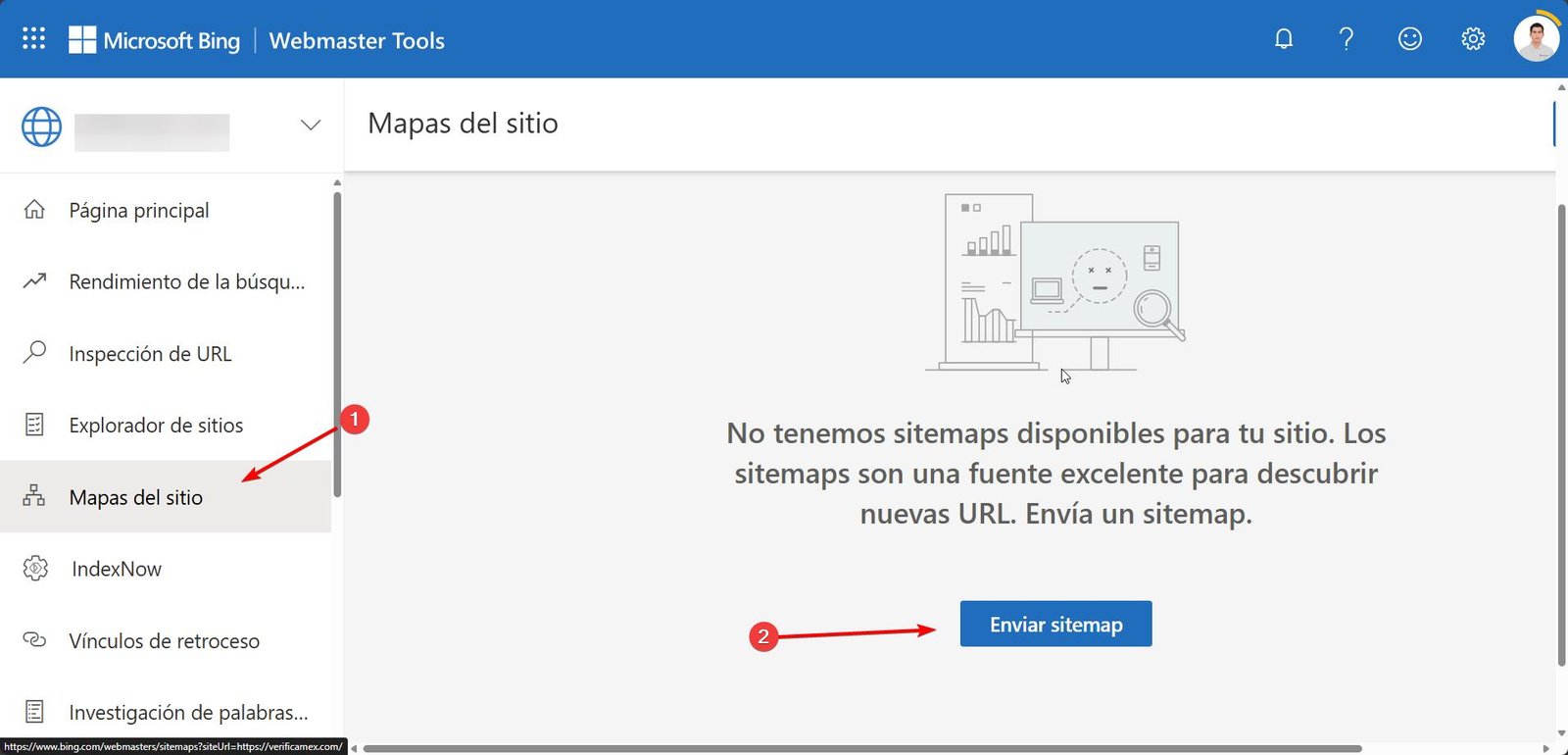Click the Microsoft Bing logo

[154, 40]
